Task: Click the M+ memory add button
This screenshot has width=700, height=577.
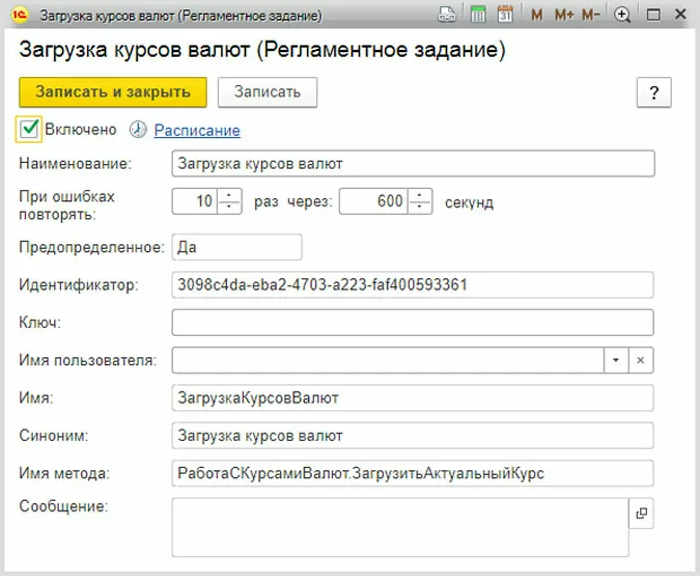Action: pos(564,15)
